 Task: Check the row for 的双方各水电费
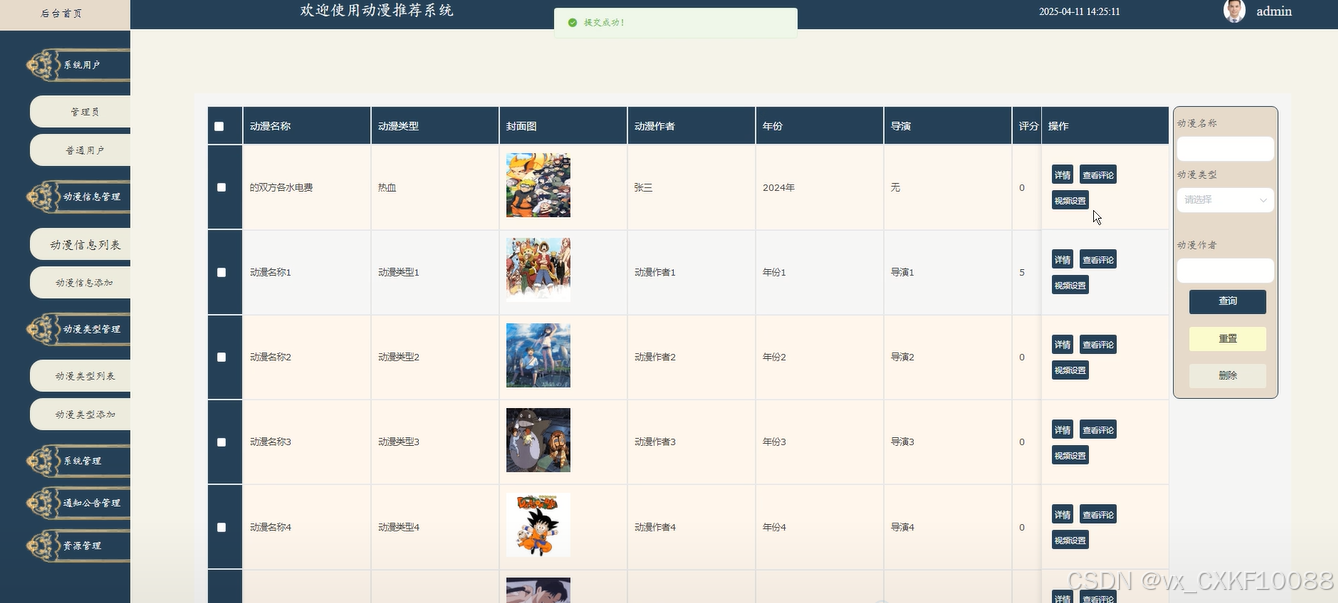pos(221,187)
